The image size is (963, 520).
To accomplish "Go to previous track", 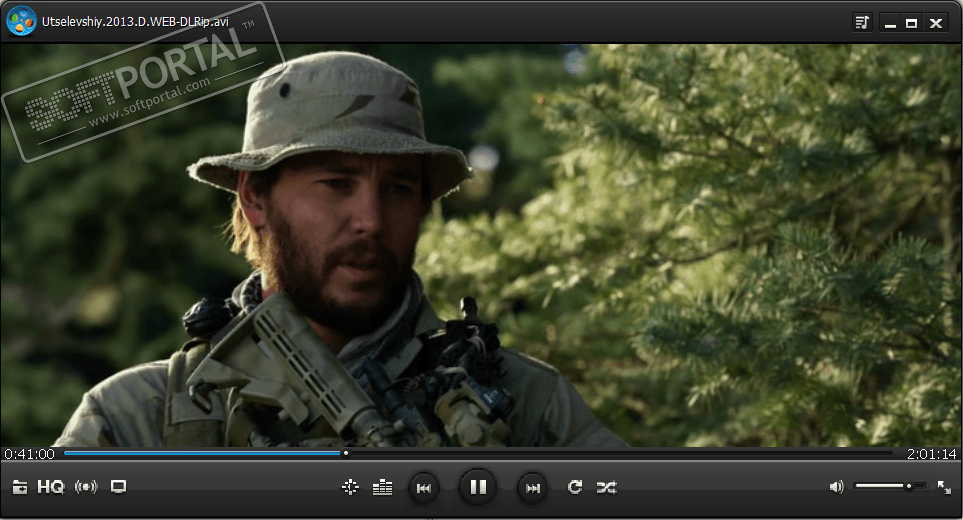I will [x=424, y=488].
